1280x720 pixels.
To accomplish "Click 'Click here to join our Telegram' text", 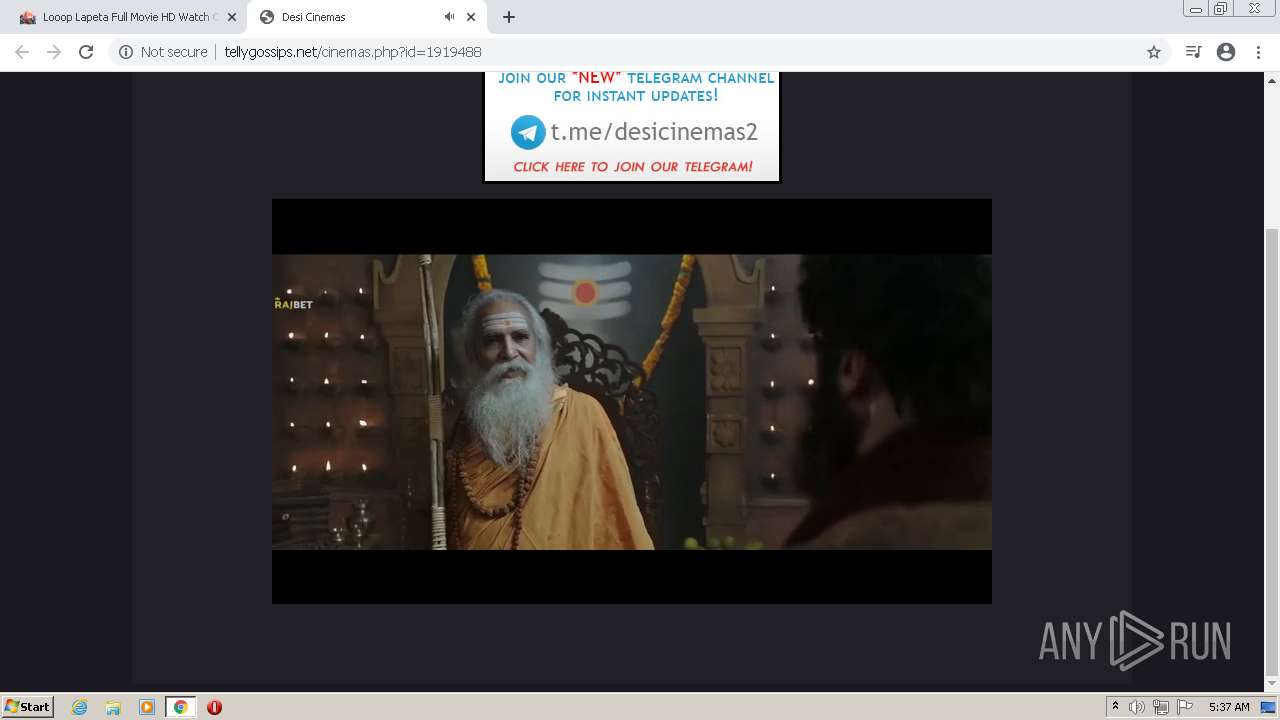I will click(x=633, y=167).
